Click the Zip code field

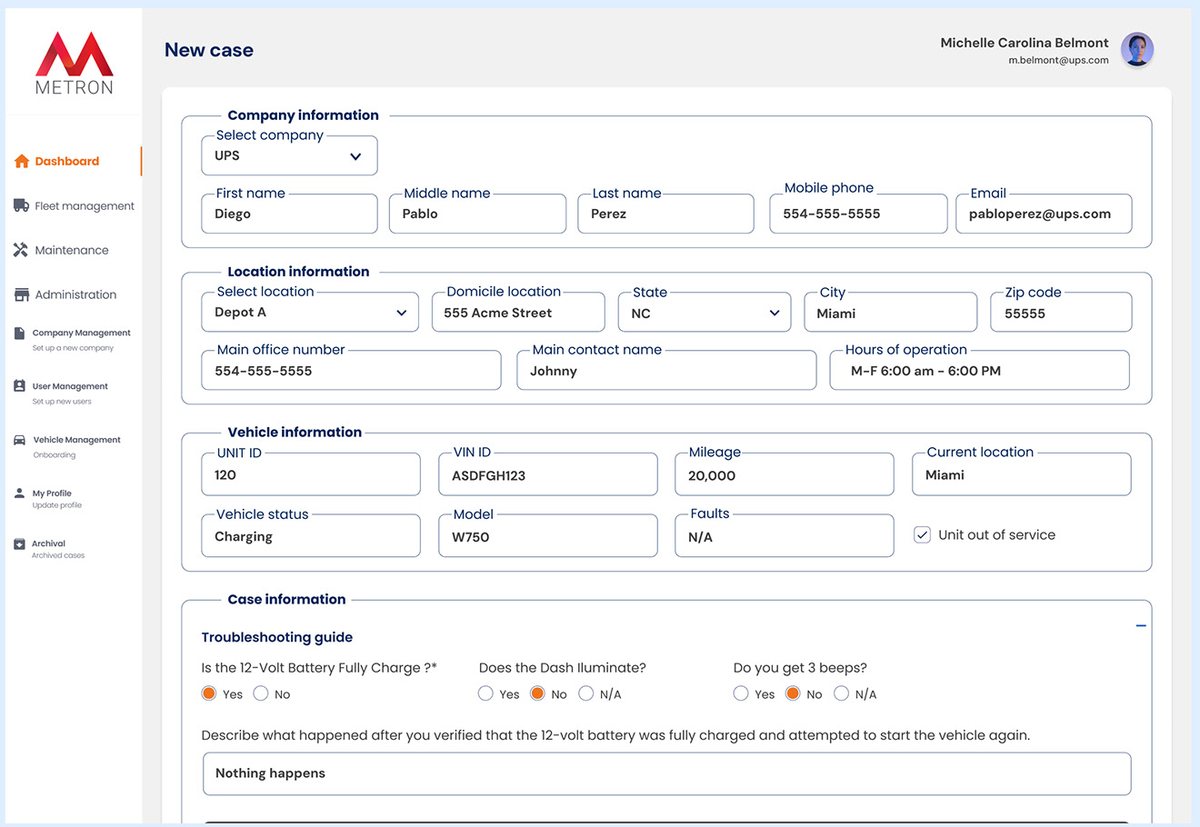point(1062,312)
